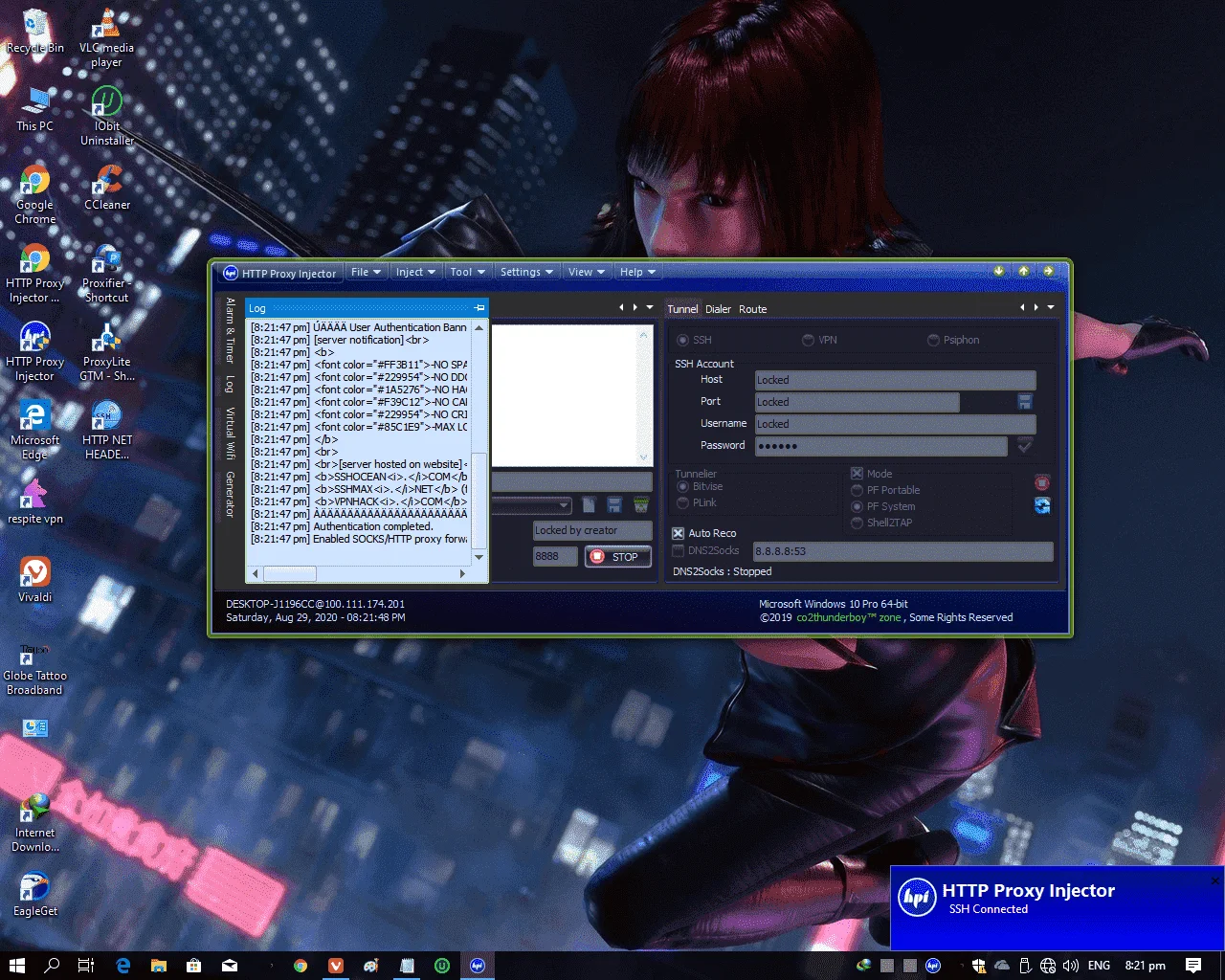The image size is (1225, 980).
Task: Click the co2thunderboy zone link
Action: tap(849, 617)
